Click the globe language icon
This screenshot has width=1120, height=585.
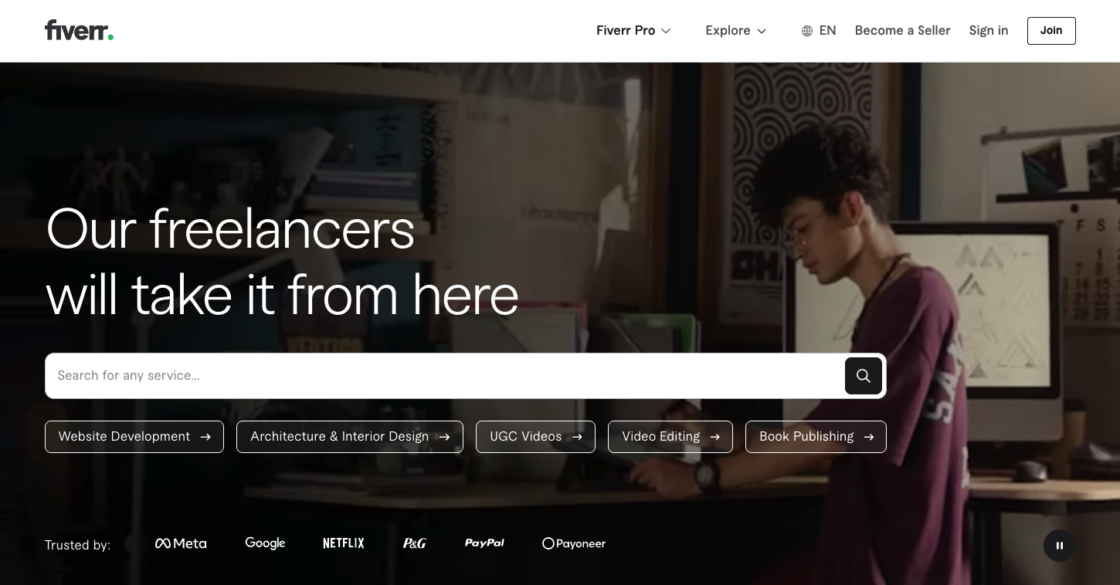coord(807,30)
